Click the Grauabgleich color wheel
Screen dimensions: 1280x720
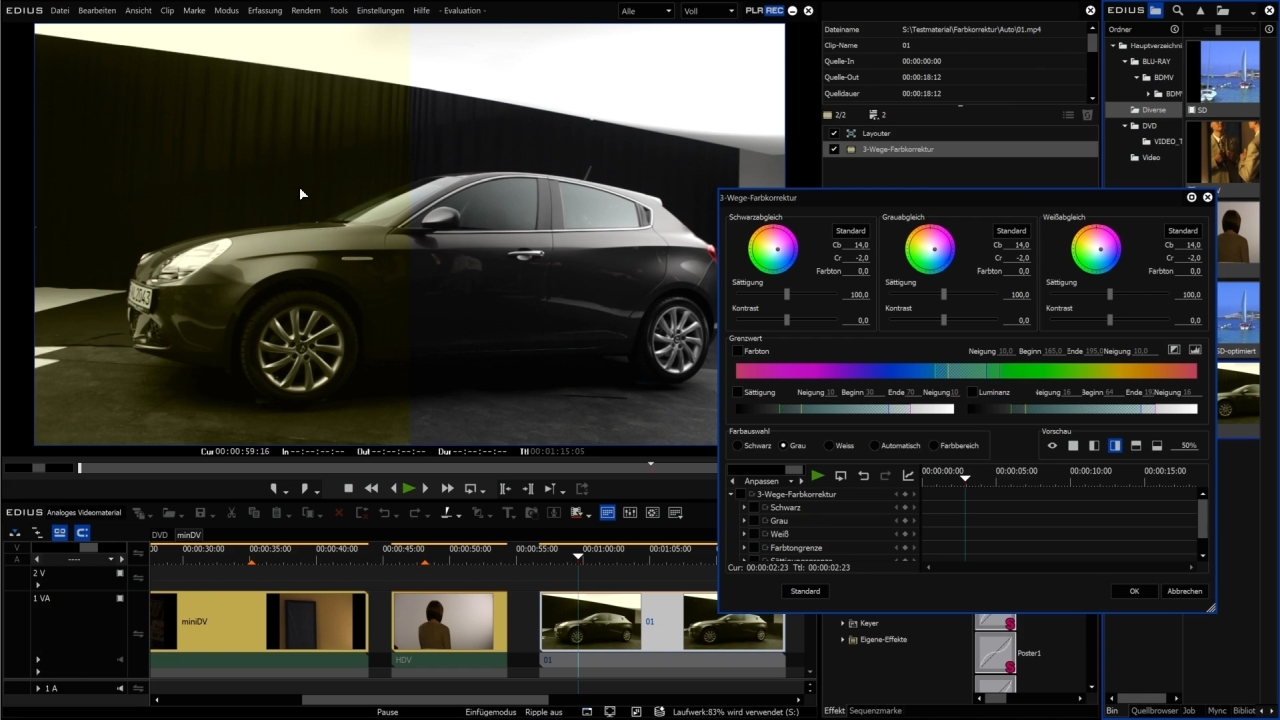click(x=930, y=249)
